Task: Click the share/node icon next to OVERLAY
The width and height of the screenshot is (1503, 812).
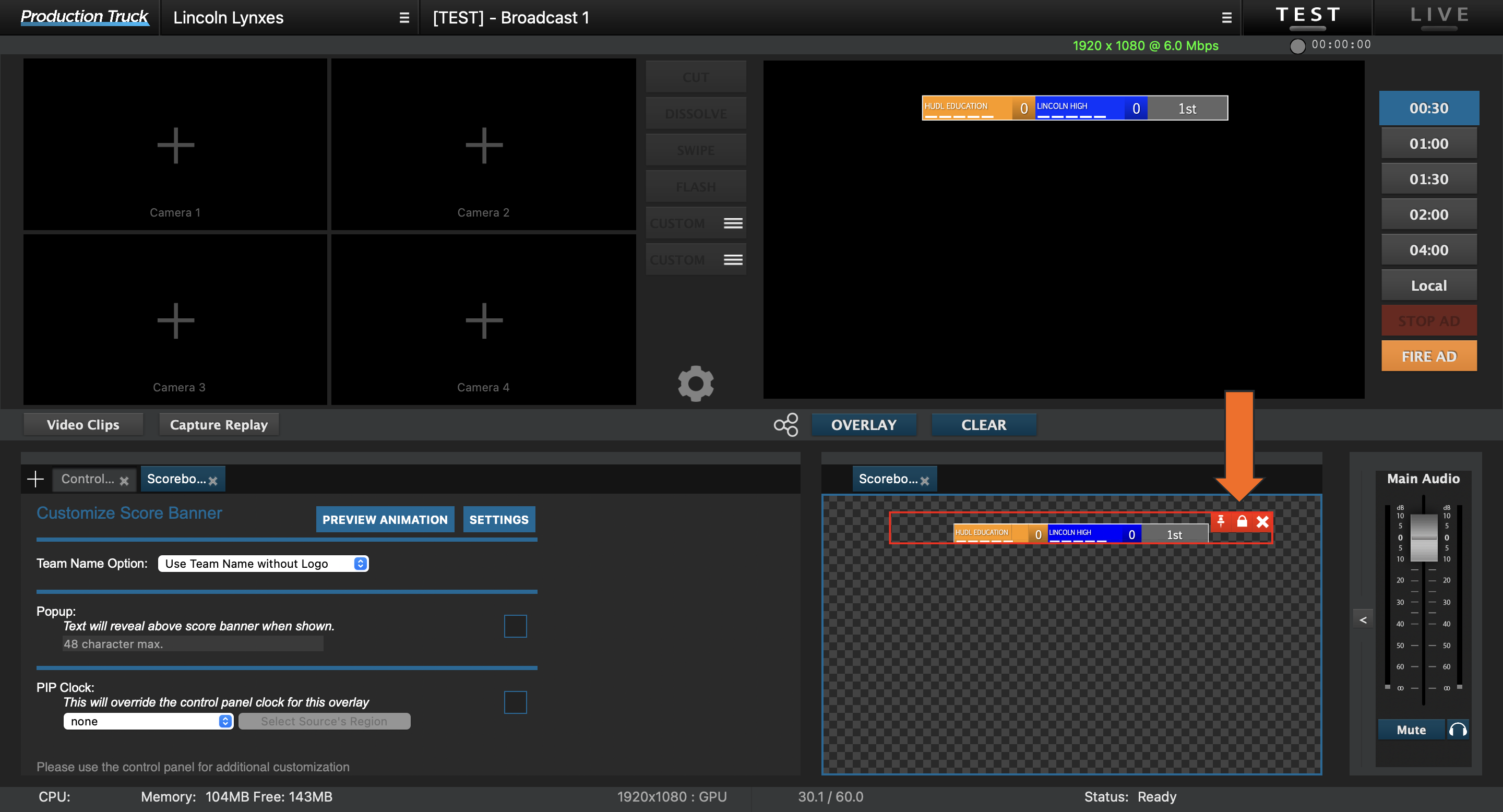Action: [x=786, y=425]
